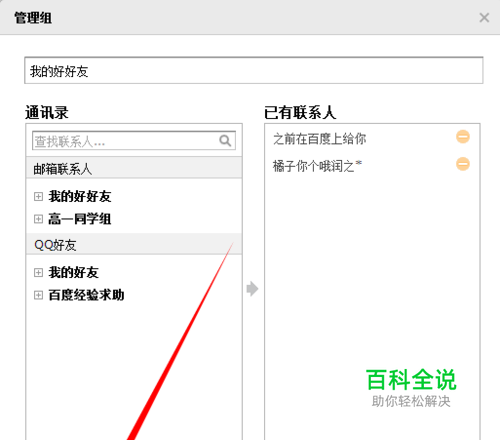Click the search magnifier in contact finder
This screenshot has width=500, height=440.
point(225,141)
